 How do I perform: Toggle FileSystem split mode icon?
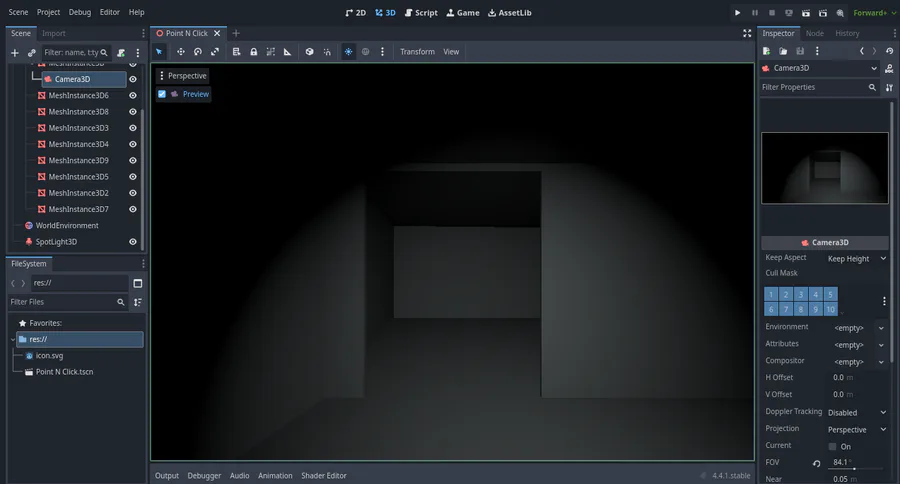138,283
